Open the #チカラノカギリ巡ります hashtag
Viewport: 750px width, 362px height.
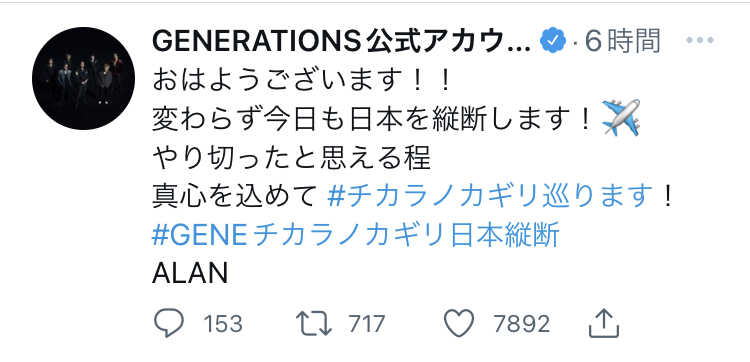490,196
